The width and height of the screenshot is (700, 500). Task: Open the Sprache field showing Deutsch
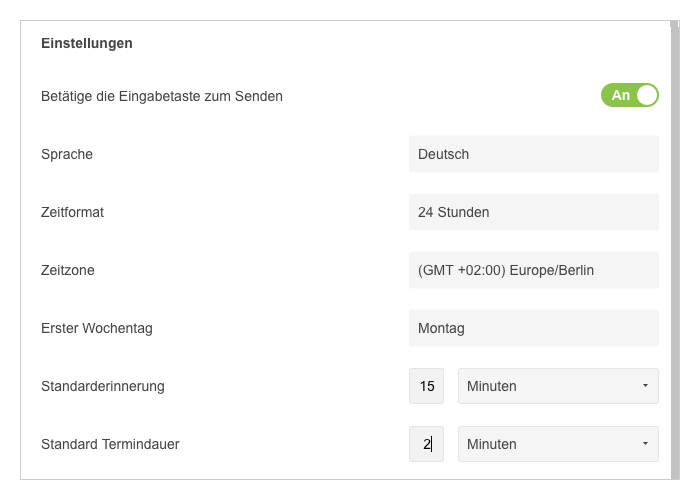pos(533,154)
